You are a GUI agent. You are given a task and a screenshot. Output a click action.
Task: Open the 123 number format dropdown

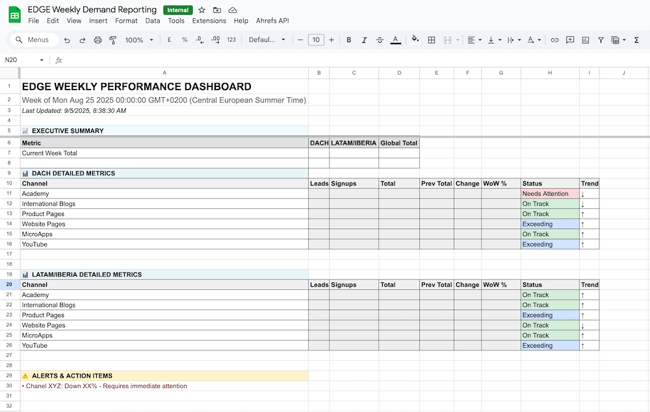[231, 40]
